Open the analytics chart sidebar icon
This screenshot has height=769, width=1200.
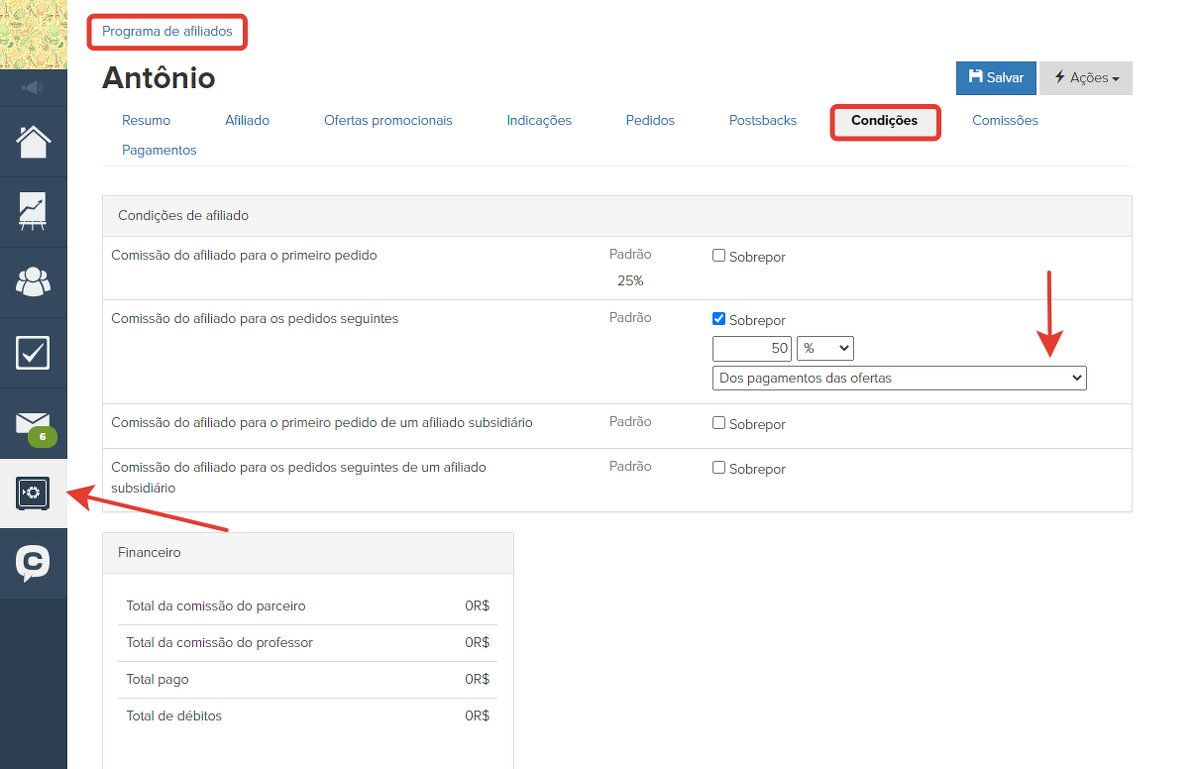point(33,212)
